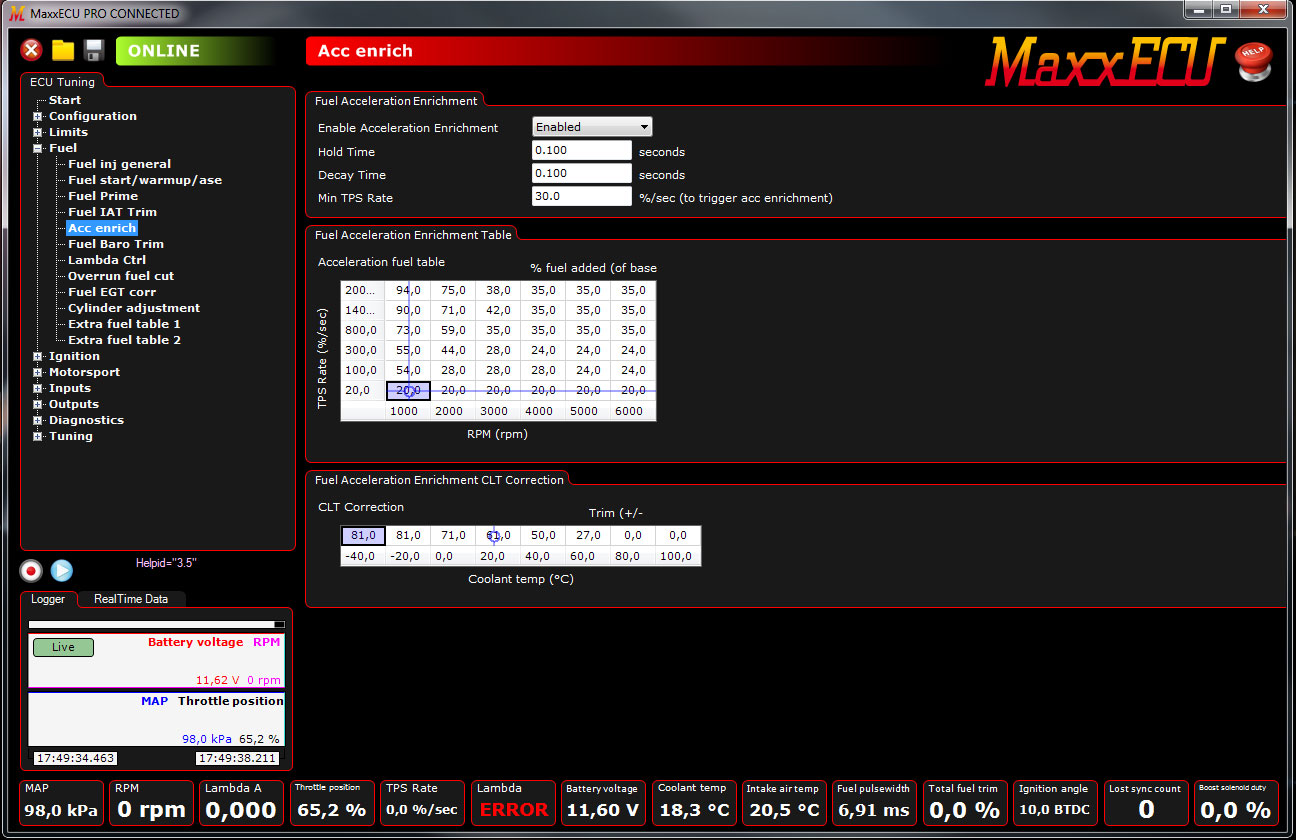
Task: Save with the floppy disk icon
Action: 94,50
